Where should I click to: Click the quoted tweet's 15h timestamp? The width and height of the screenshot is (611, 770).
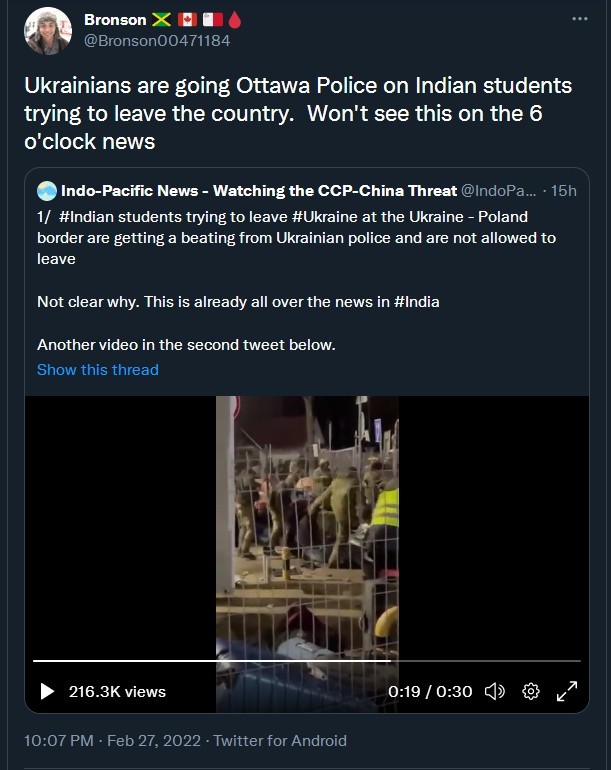point(565,191)
